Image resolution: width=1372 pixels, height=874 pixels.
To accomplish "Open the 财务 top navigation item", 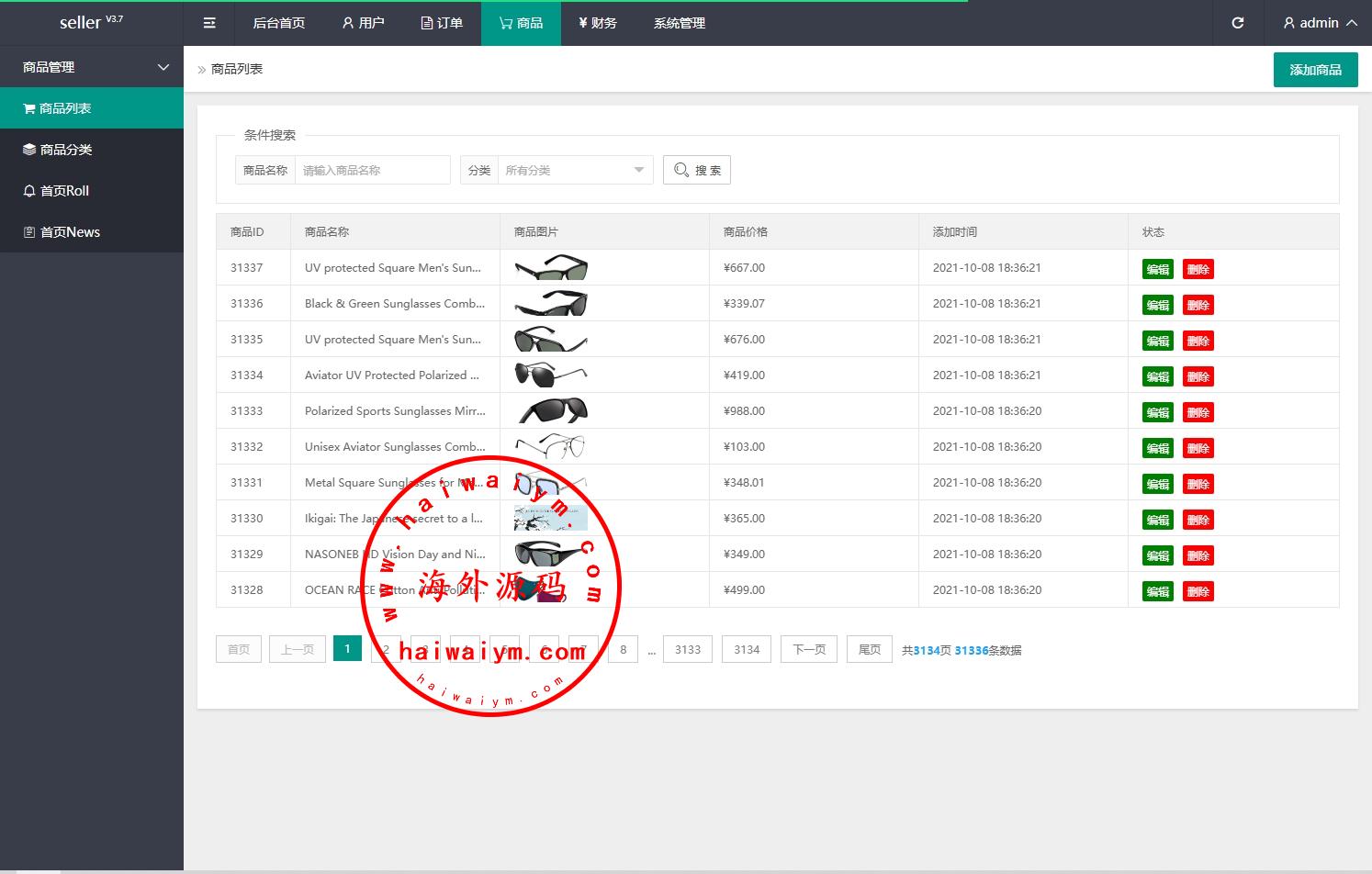I will pyautogui.click(x=597, y=23).
